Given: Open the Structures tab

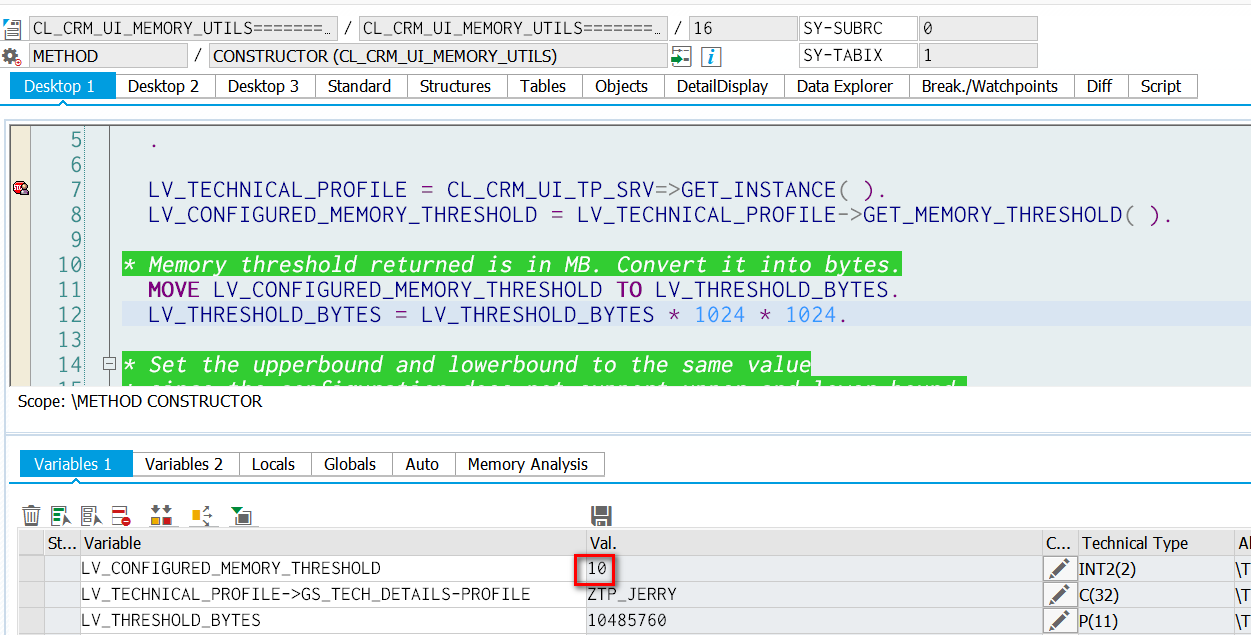Looking at the screenshot, I should [x=455, y=86].
